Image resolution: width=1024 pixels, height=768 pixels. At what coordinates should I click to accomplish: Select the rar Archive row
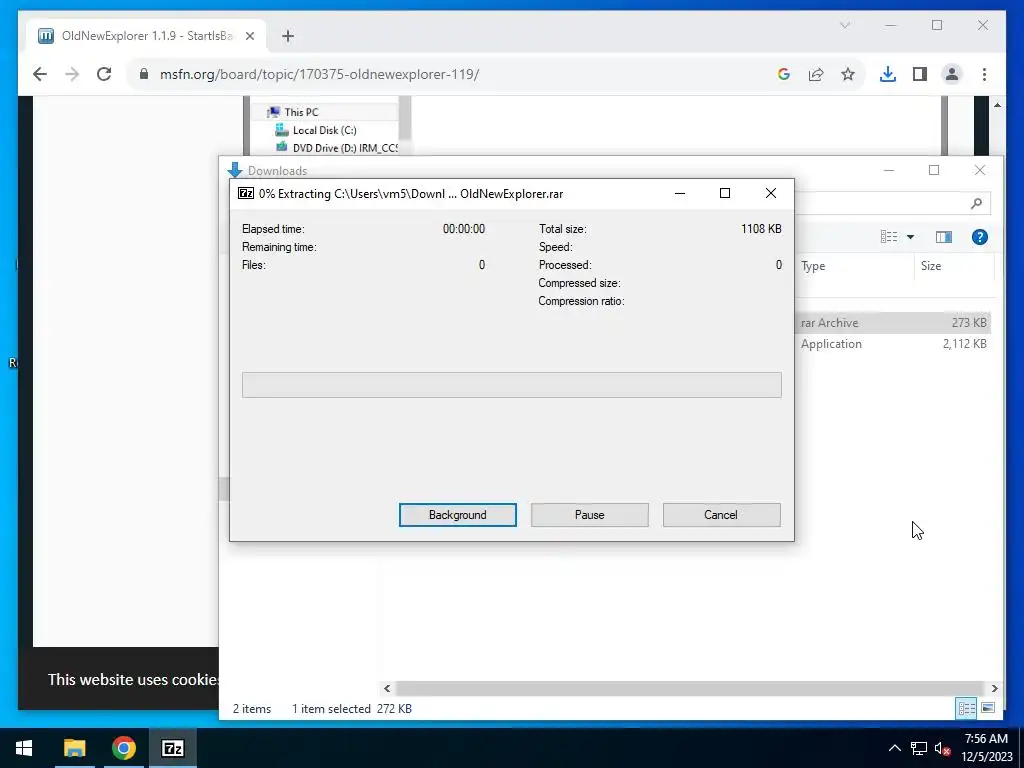tap(893, 323)
